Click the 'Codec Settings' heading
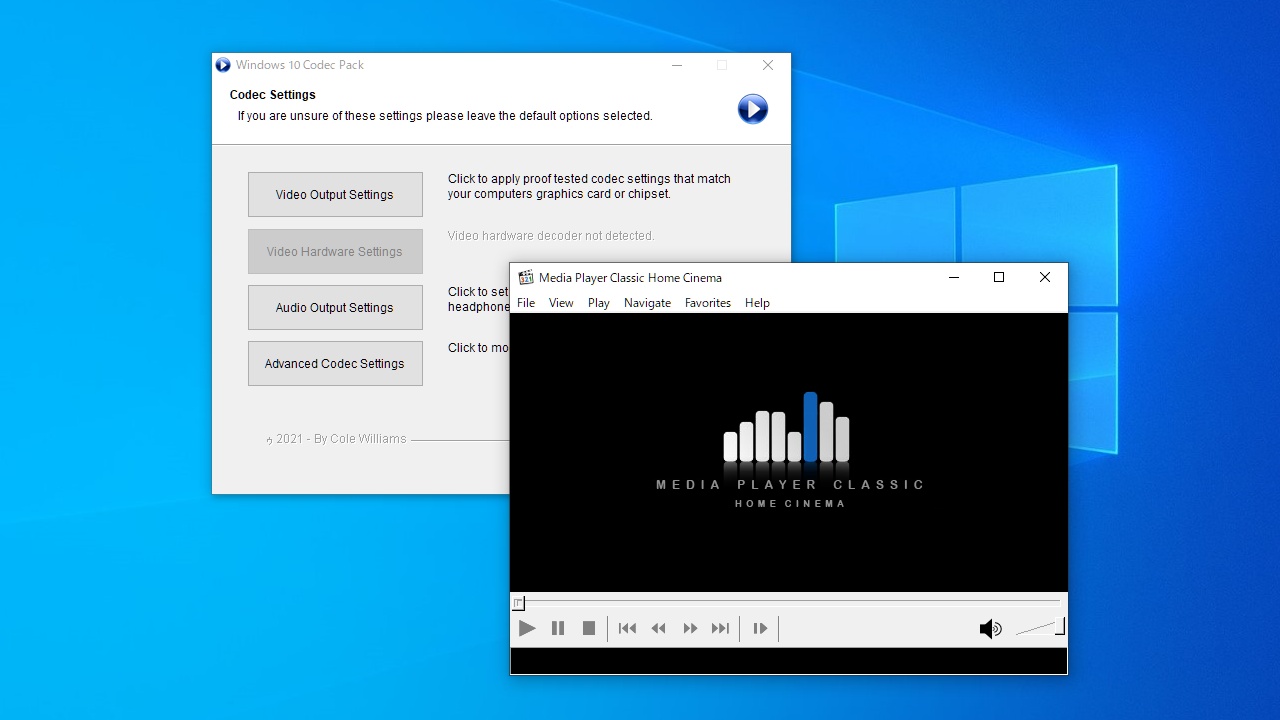Screen dimensions: 1280x720 (x=273, y=95)
